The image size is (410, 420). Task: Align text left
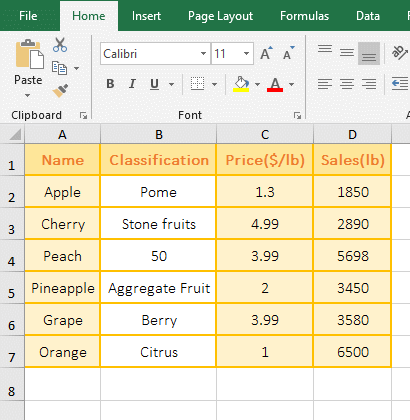coord(325,84)
